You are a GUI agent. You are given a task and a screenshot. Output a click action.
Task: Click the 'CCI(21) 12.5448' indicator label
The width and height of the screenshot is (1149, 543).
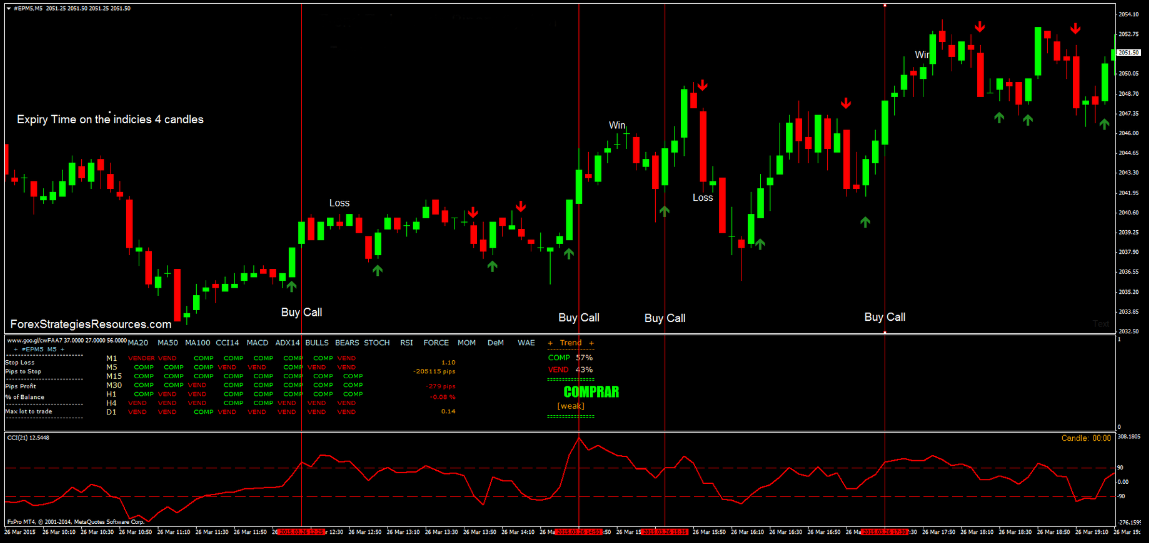pos(31,437)
